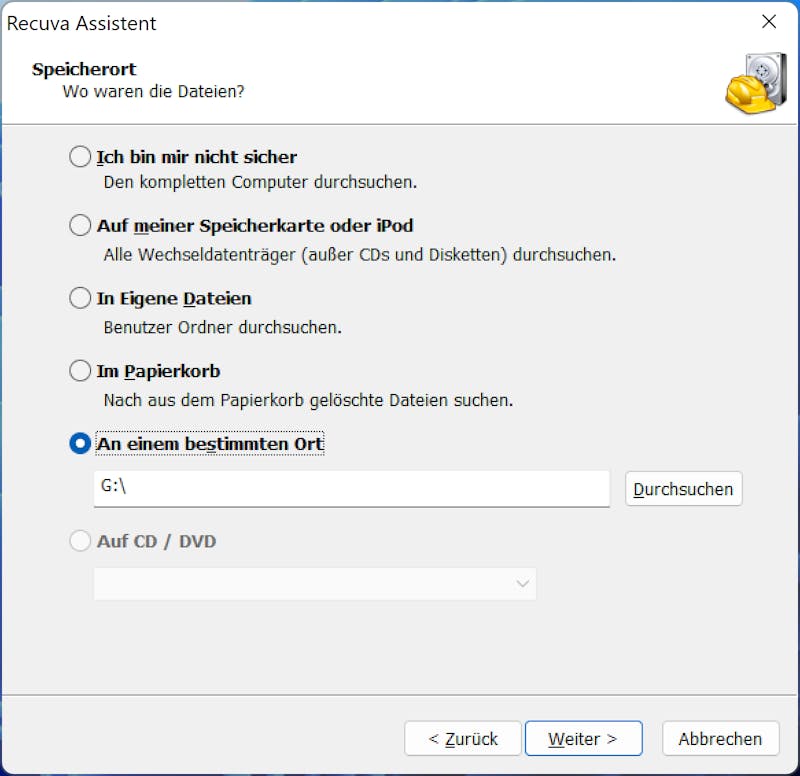800x776 pixels.
Task: Close the Recuva Assistent window
Action: click(768, 21)
